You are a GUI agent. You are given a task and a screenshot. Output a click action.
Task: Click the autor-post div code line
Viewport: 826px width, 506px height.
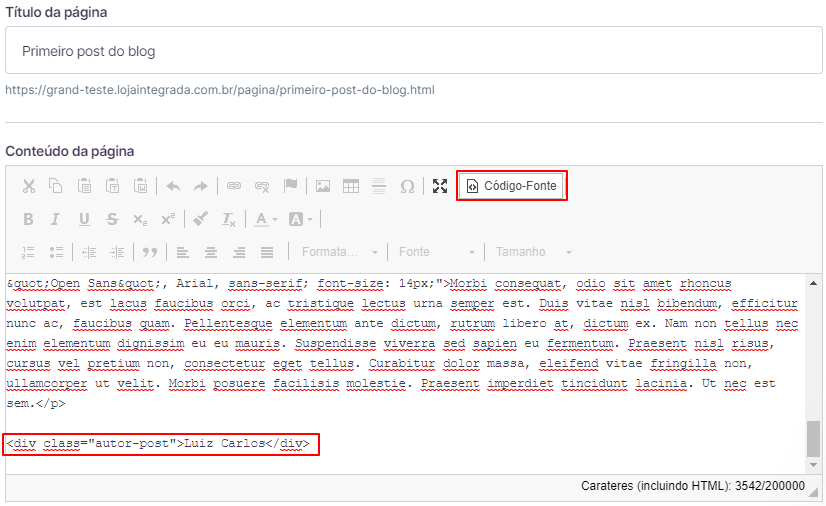tap(158, 443)
